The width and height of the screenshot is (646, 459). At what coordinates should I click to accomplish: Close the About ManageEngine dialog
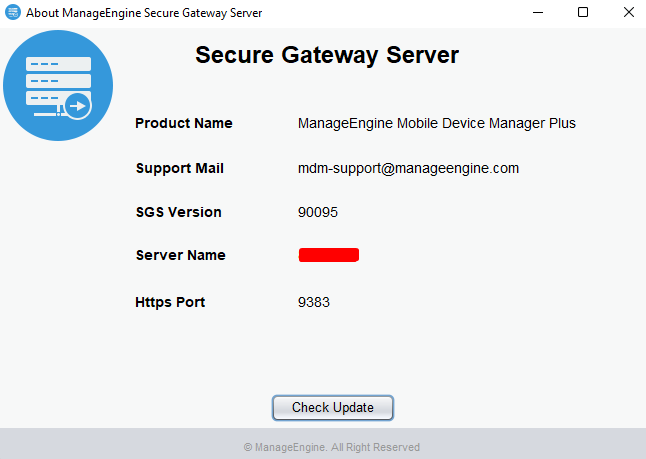pyautogui.click(x=628, y=12)
